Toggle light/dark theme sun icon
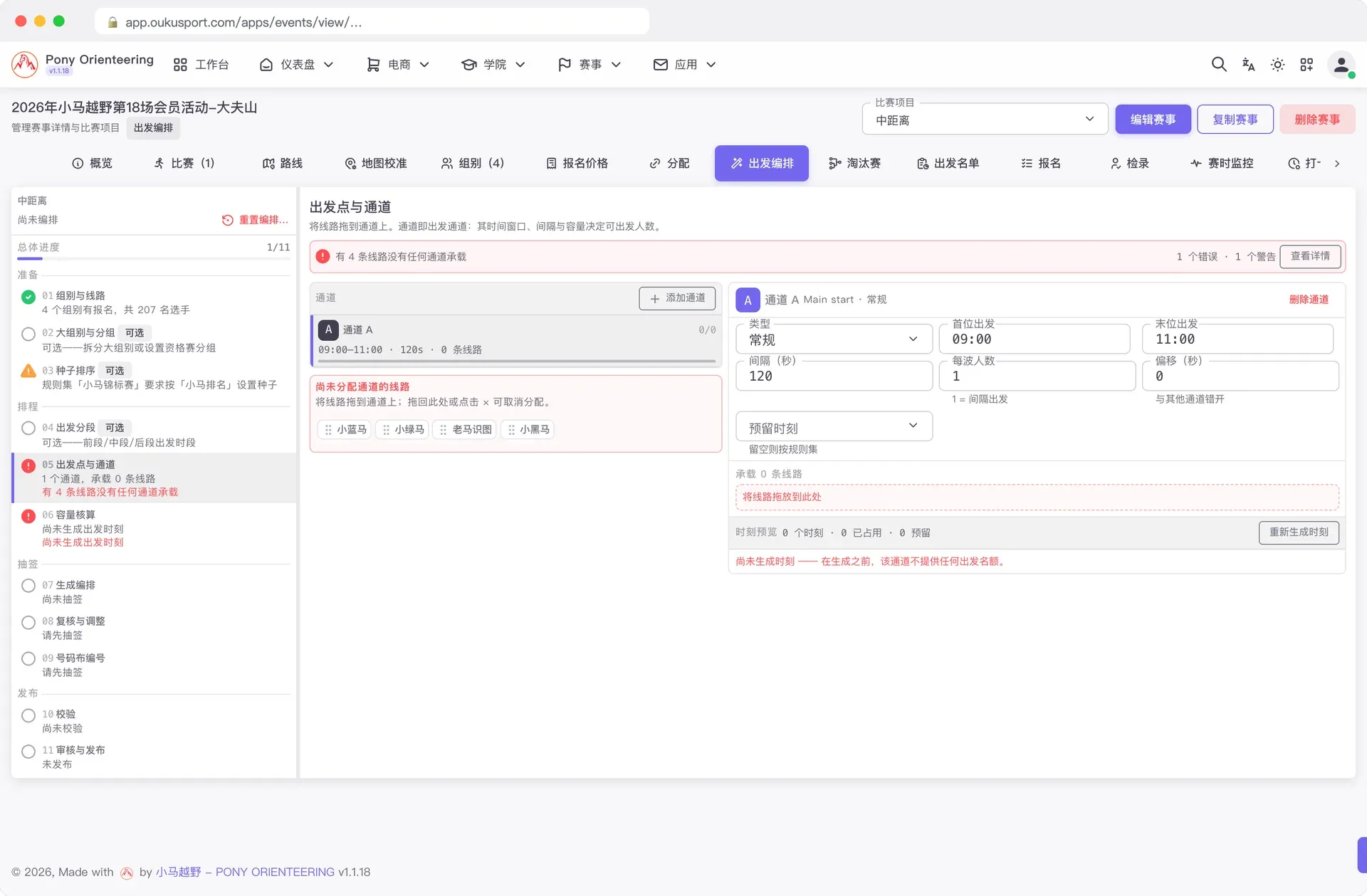This screenshot has height=896, width=1367. click(x=1277, y=65)
